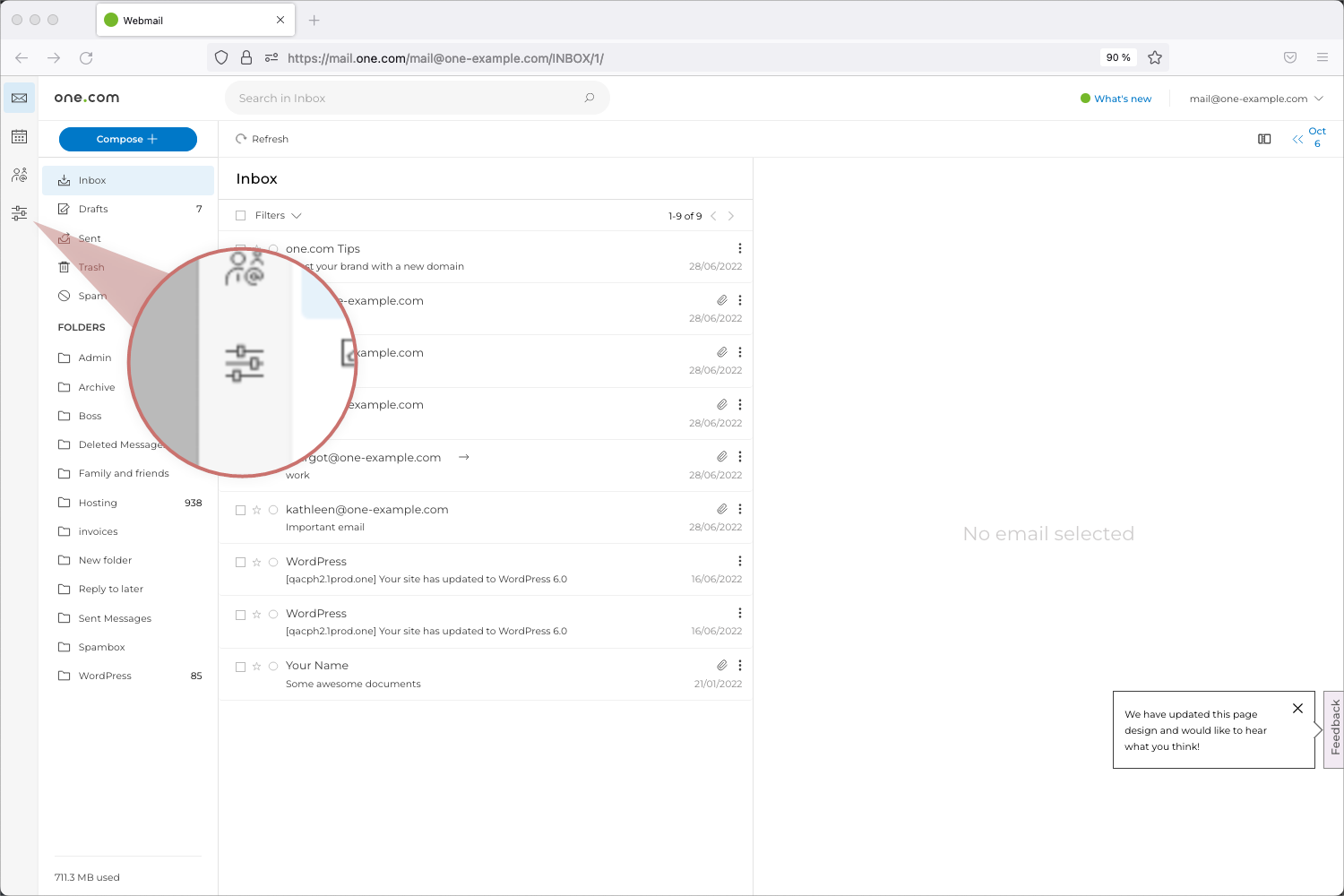The height and width of the screenshot is (896, 1344).
Task: Star the kathleen@one-example.com email
Action: [x=257, y=510]
